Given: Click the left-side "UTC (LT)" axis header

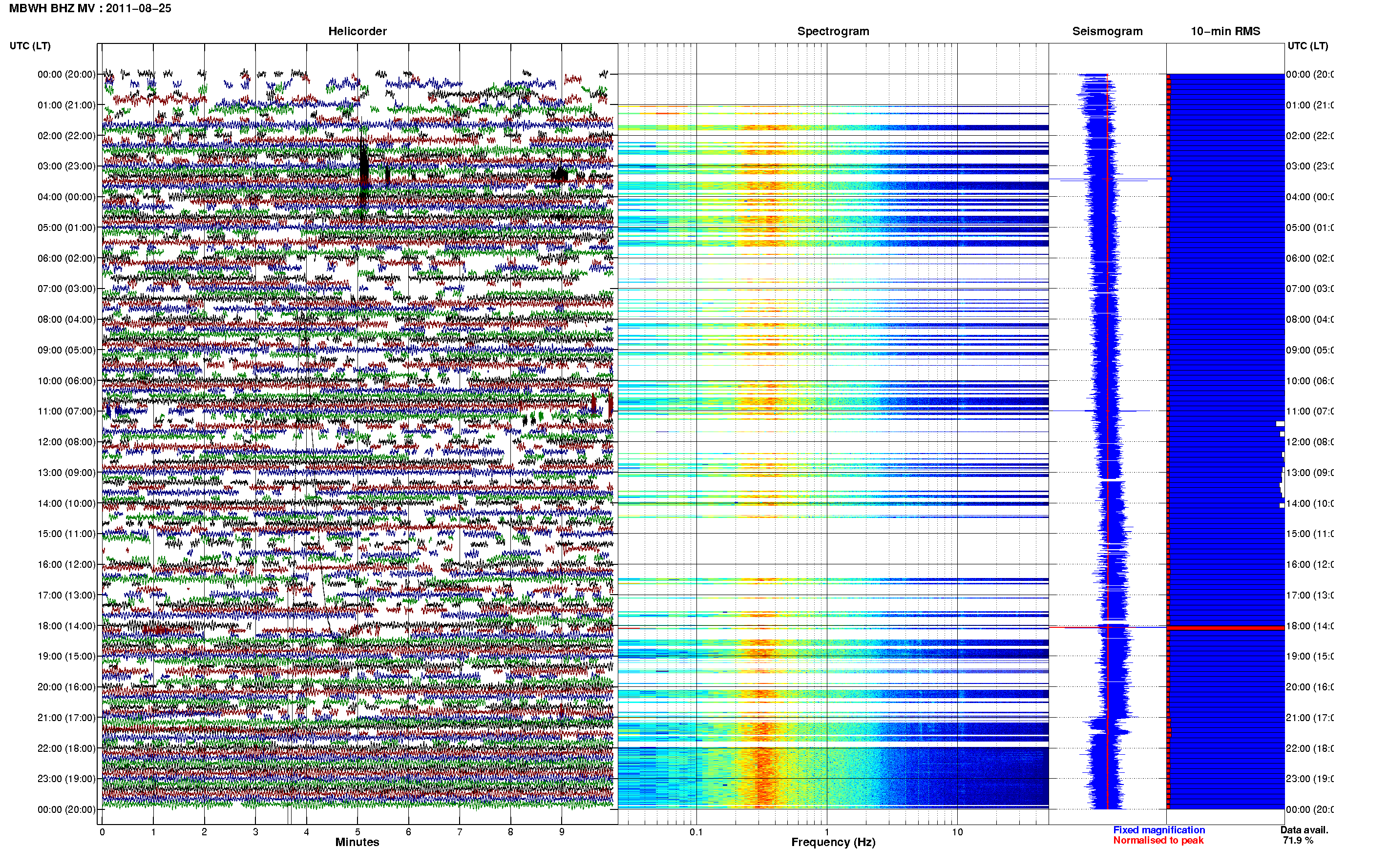Looking at the screenshot, I should [x=30, y=46].
